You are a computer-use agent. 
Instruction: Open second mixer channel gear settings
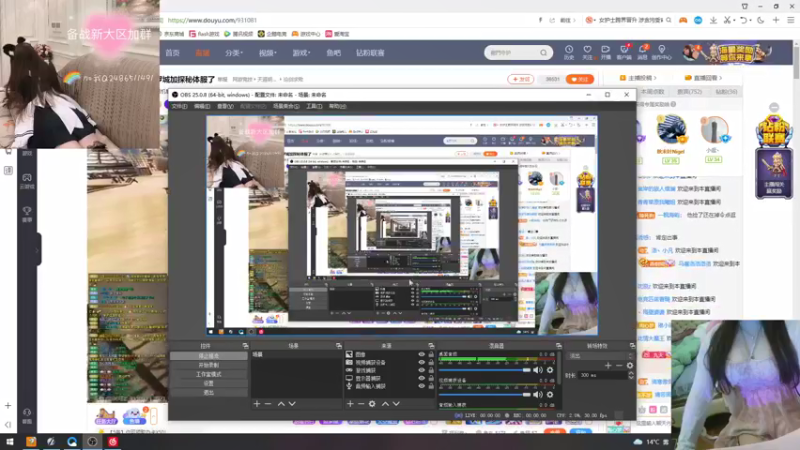(x=550, y=394)
